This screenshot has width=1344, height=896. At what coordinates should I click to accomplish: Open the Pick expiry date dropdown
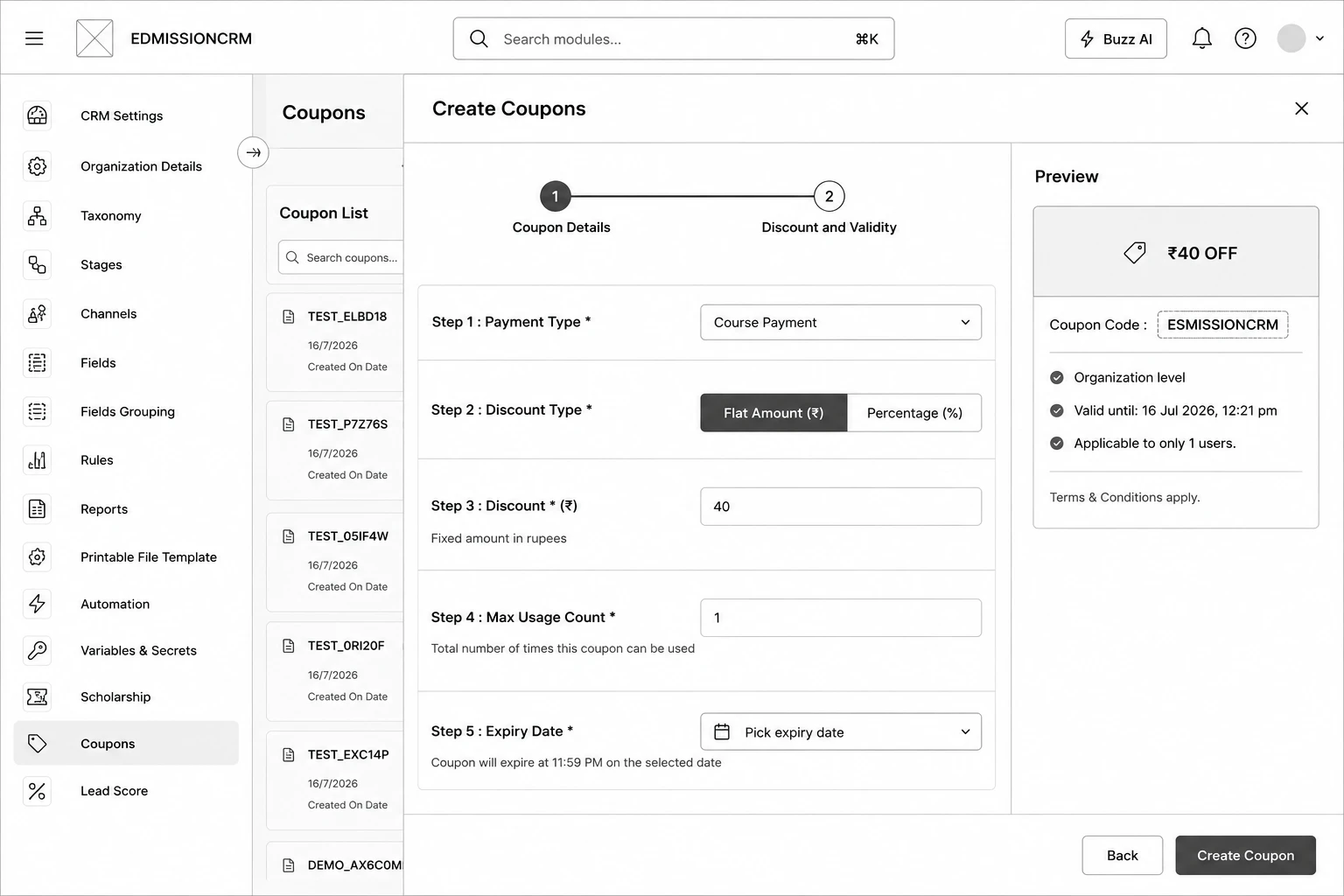click(x=841, y=732)
